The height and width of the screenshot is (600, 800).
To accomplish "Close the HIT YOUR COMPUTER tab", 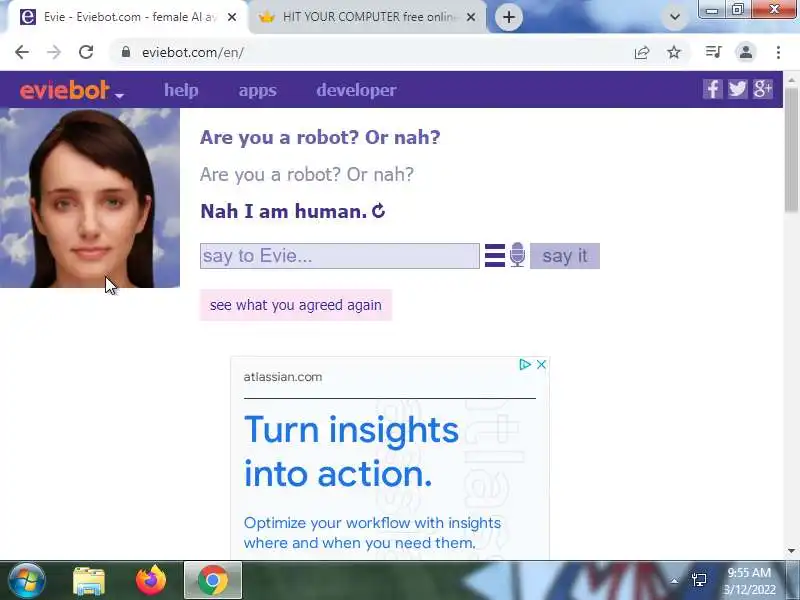I will click(471, 17).
